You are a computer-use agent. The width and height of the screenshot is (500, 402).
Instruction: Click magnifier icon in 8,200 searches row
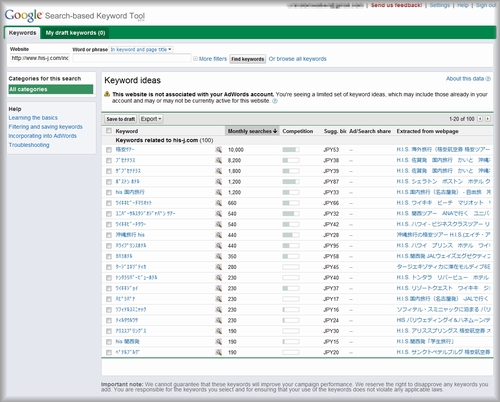[x=219, y=160]
